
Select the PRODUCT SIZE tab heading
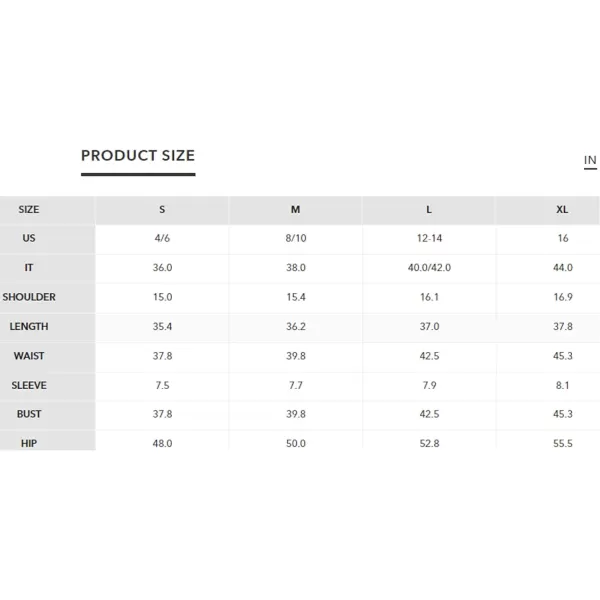tap(138, 156)
